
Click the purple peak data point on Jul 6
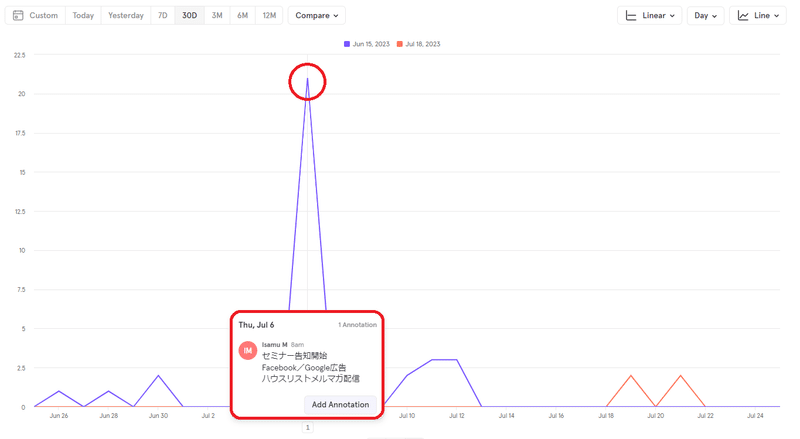click(307, 79)
